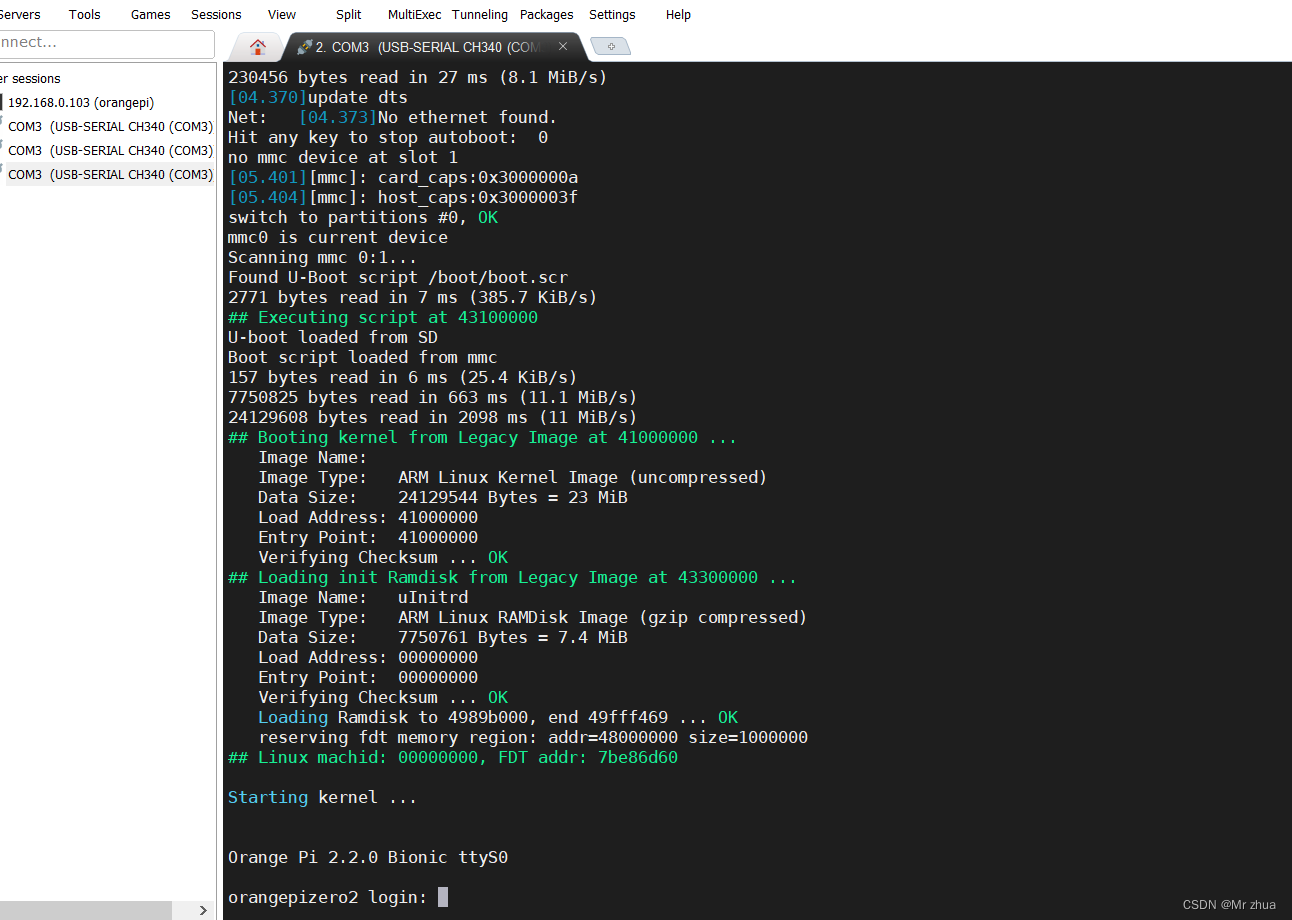Open the Packages menu
The width and height of the screenshot is (1292, 920).
(x=547, y=15)
